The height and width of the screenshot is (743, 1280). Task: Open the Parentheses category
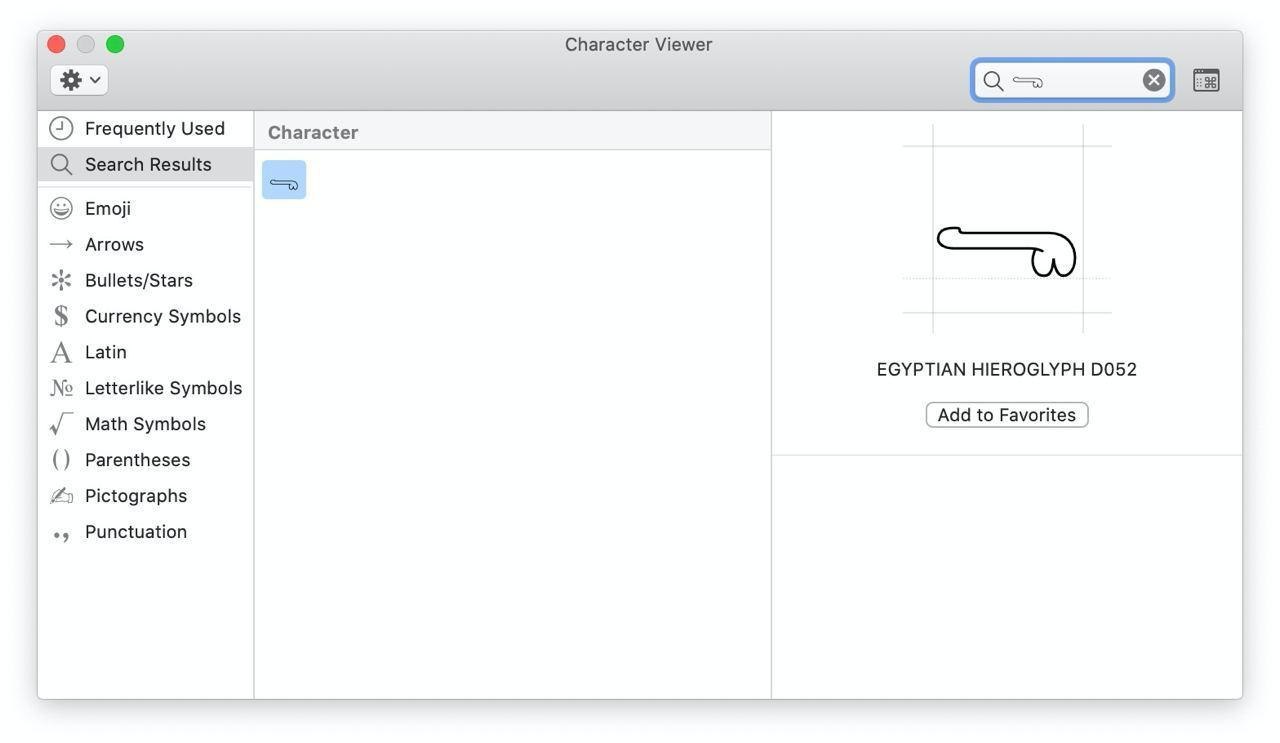point(145,461)
